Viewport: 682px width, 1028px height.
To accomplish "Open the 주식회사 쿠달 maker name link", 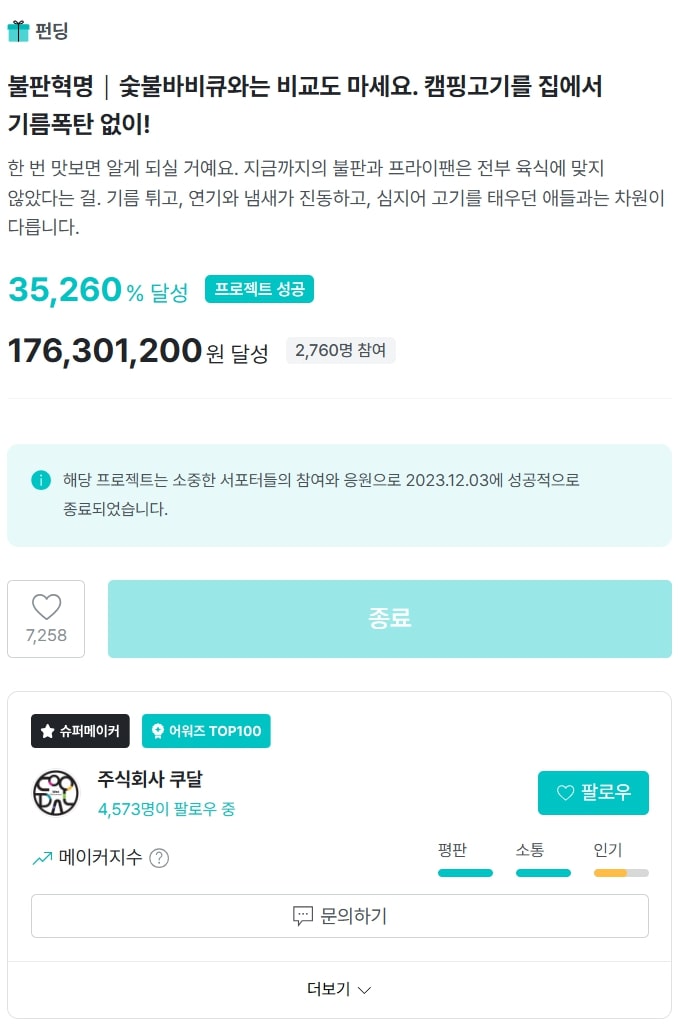I will pyautogui.click(x=150, y=779).
